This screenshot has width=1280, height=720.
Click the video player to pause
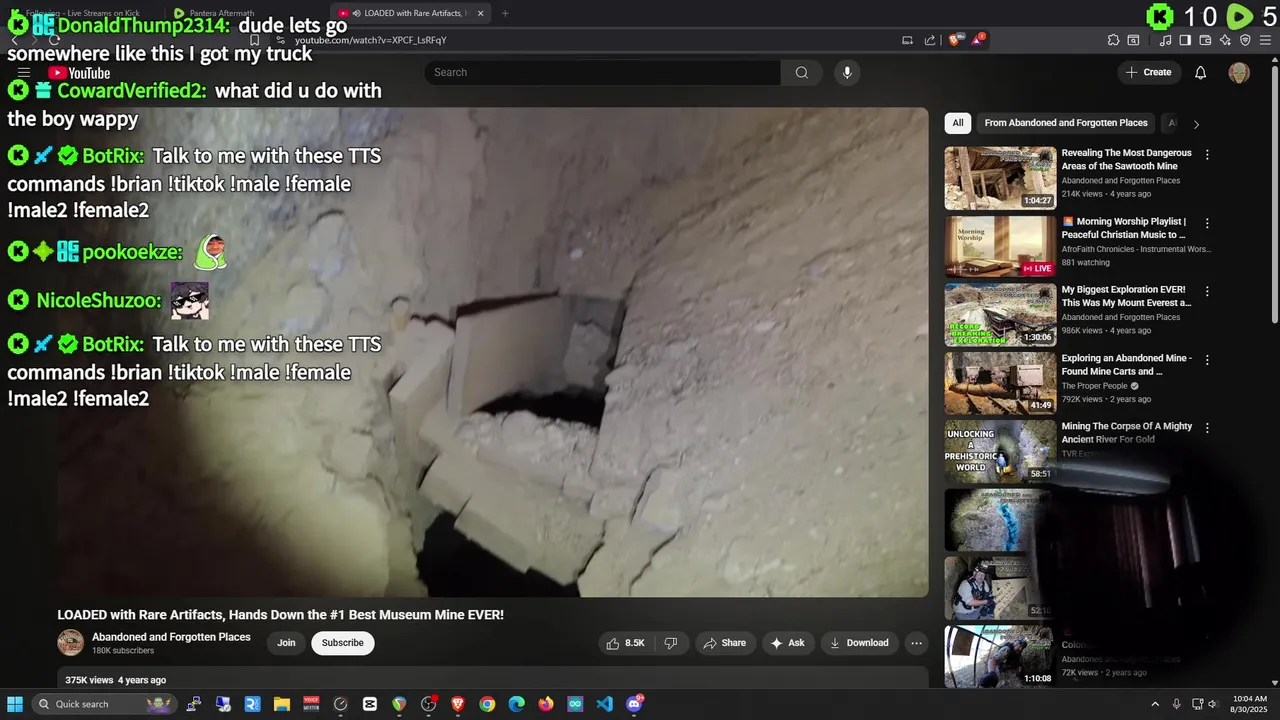(x=493, y=352)
